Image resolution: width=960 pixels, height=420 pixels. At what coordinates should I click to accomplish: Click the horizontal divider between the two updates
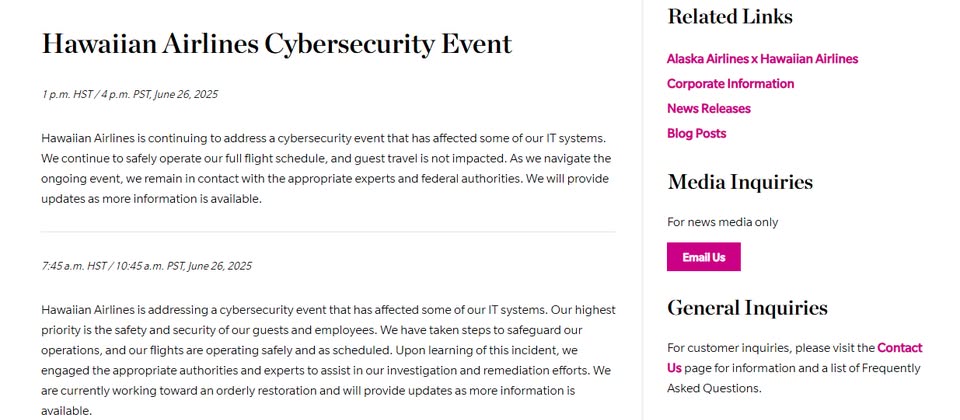point(329,232)
